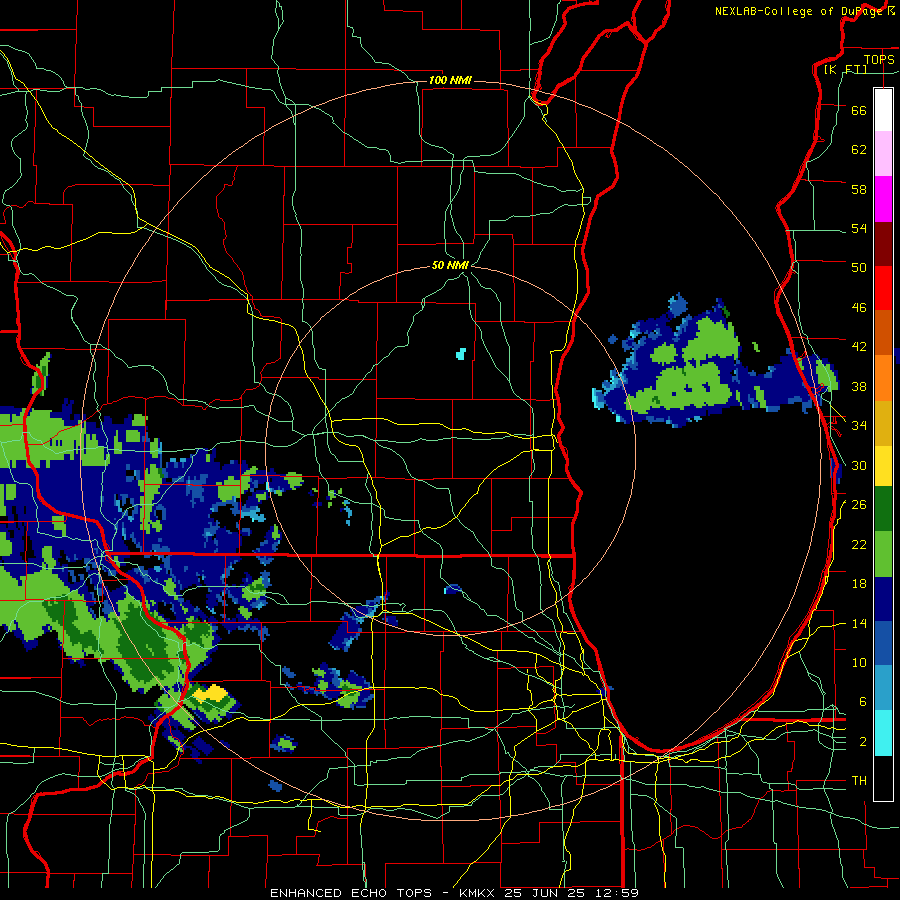
Task: Pick the navy blue legend swatch
Action: point(883,599)
